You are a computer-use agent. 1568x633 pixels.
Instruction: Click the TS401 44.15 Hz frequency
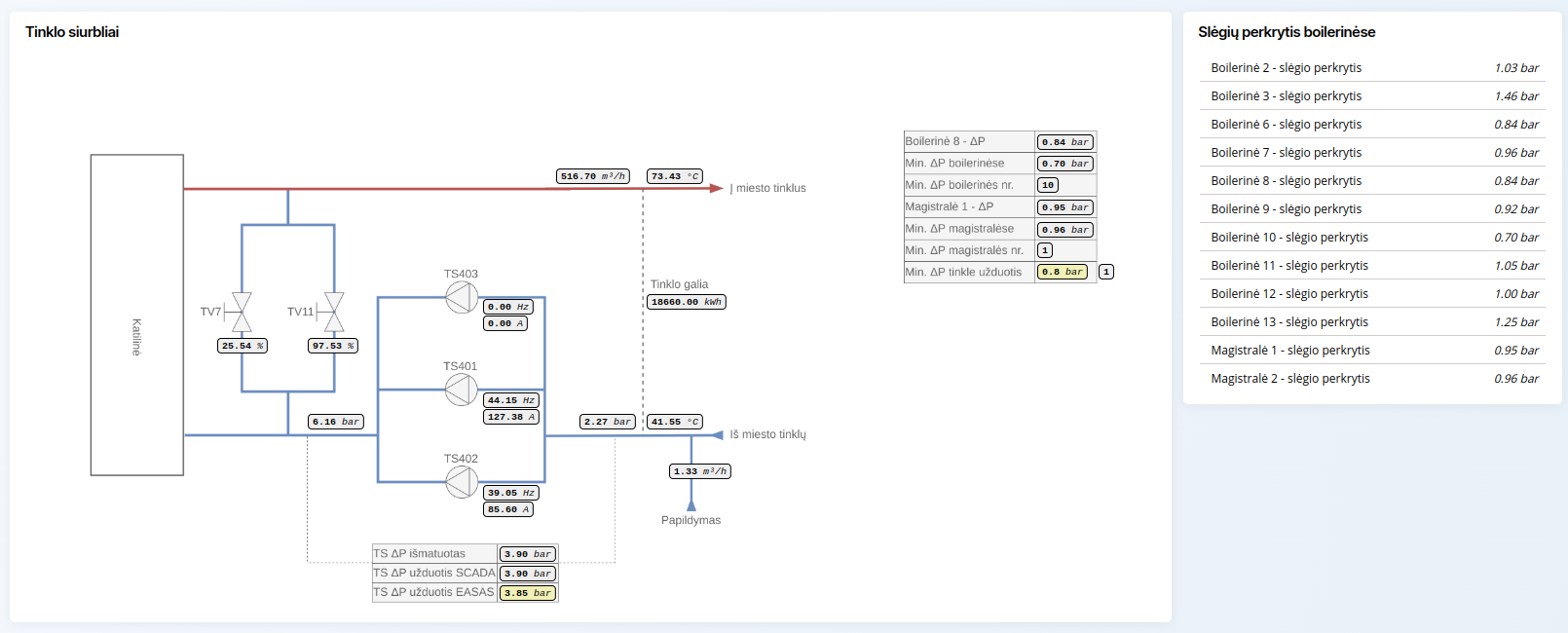click(511, 400)
